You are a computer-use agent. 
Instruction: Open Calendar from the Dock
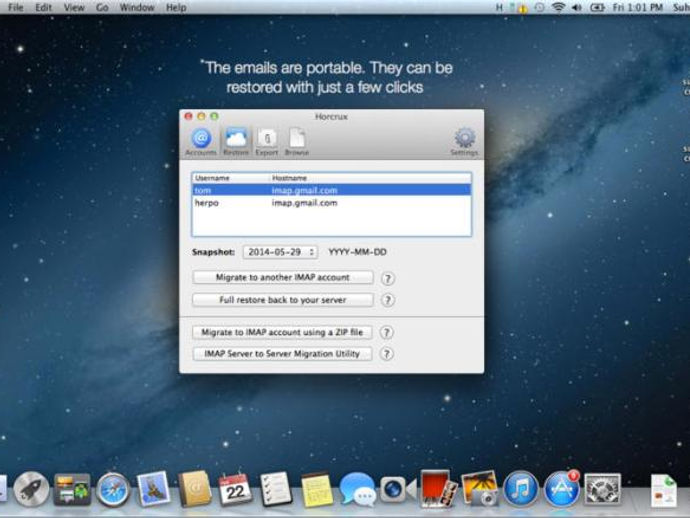click(x=235, y=489)
